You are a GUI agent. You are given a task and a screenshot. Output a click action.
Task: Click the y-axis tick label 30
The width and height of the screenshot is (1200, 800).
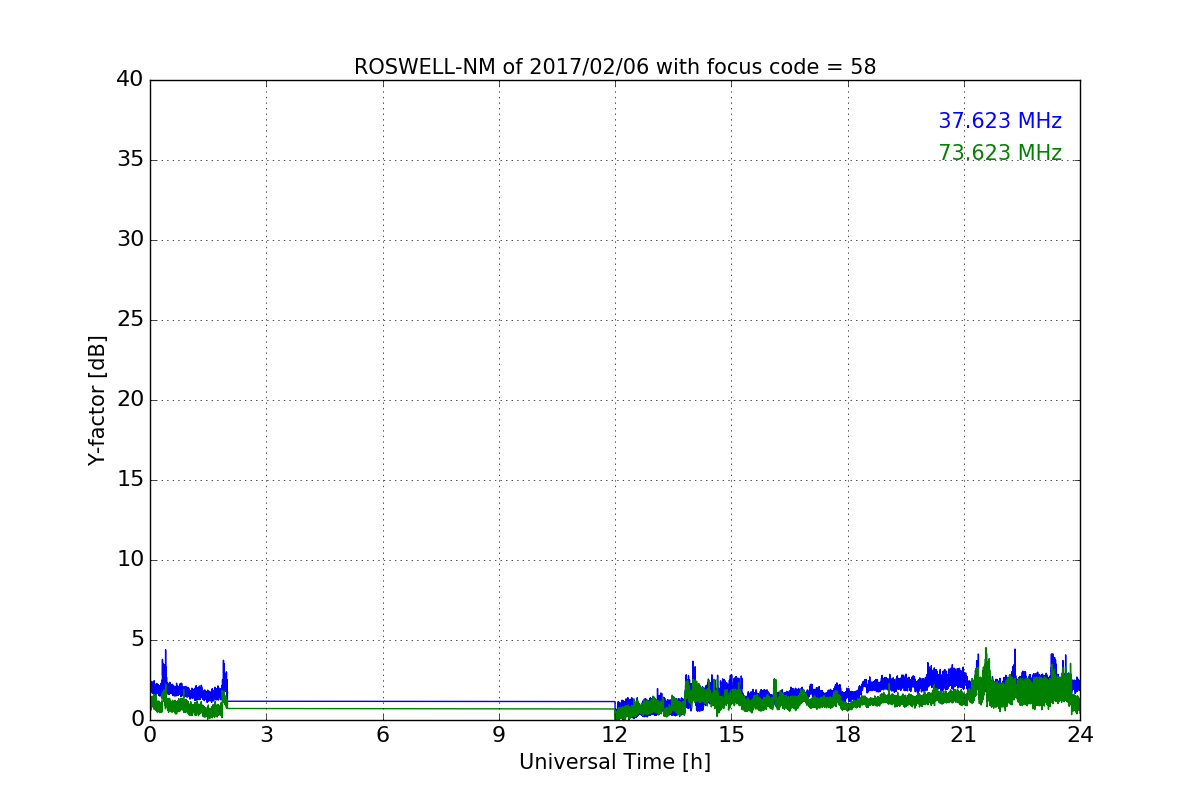(x=130, y=240)
